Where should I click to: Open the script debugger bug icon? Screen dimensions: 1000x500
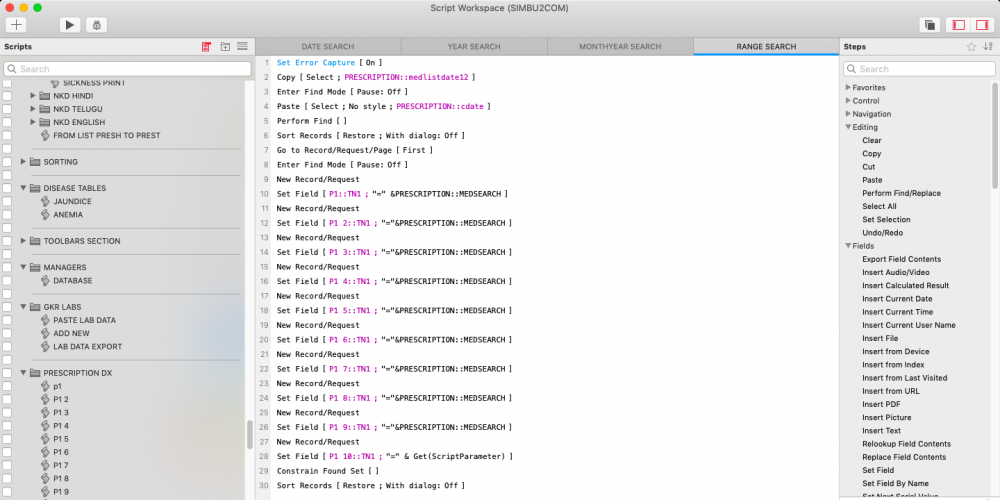96,25
